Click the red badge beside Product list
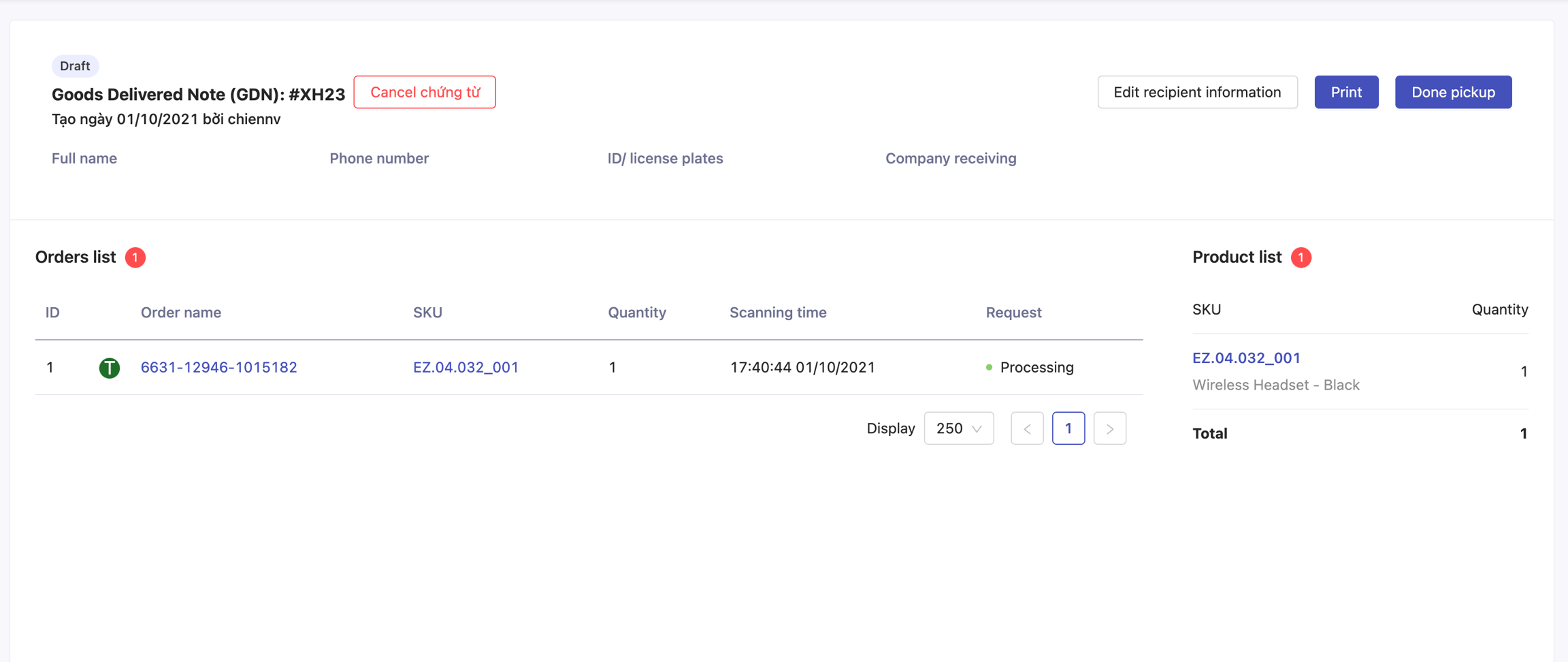Viewport: 1568px width, 662px height. (x=1301, y=257)
